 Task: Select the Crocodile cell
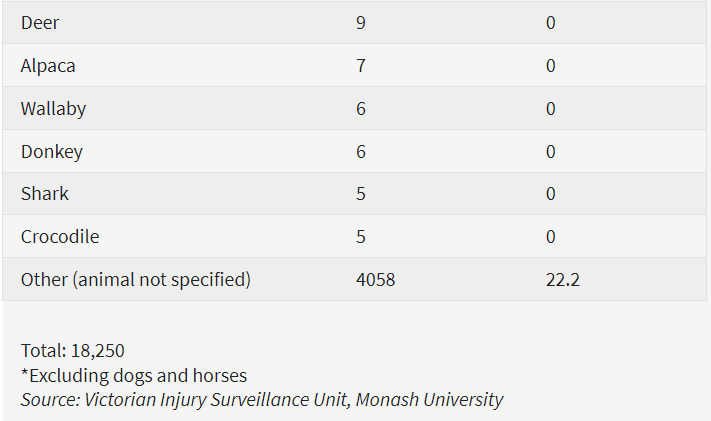(60, 237)
